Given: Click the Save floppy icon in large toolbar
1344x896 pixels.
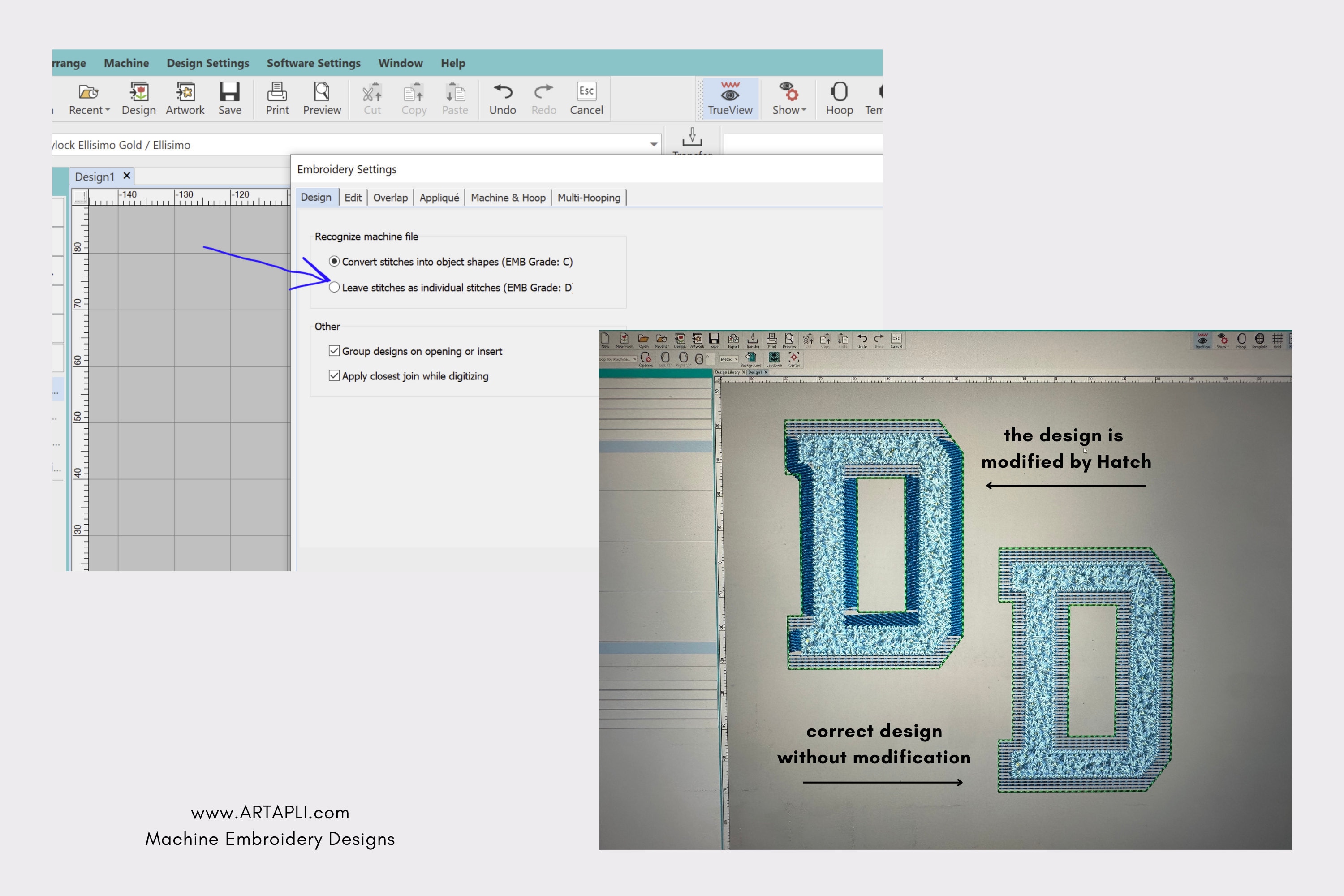Looking at the screenshot, I should click(230, 99).
